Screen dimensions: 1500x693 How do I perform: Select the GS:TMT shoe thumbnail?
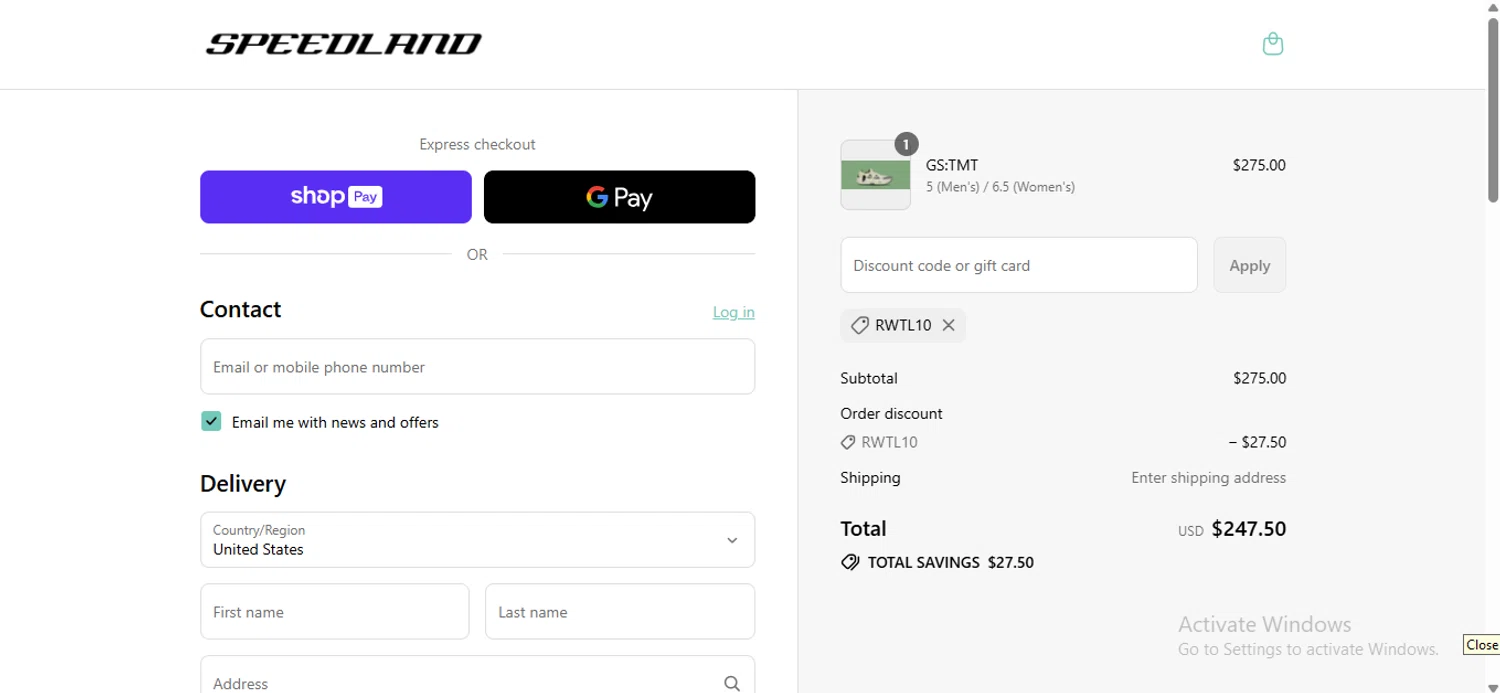click(876, 175)
